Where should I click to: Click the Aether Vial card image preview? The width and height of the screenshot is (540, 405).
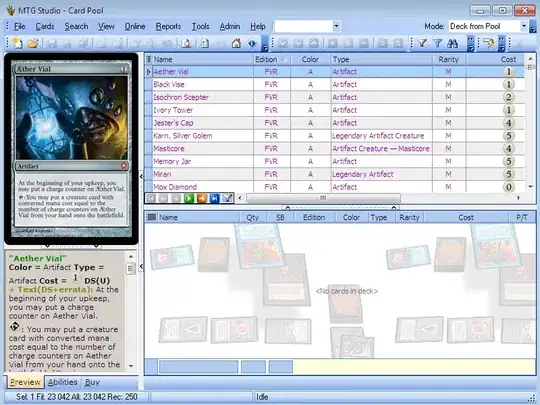pos(71,149)
